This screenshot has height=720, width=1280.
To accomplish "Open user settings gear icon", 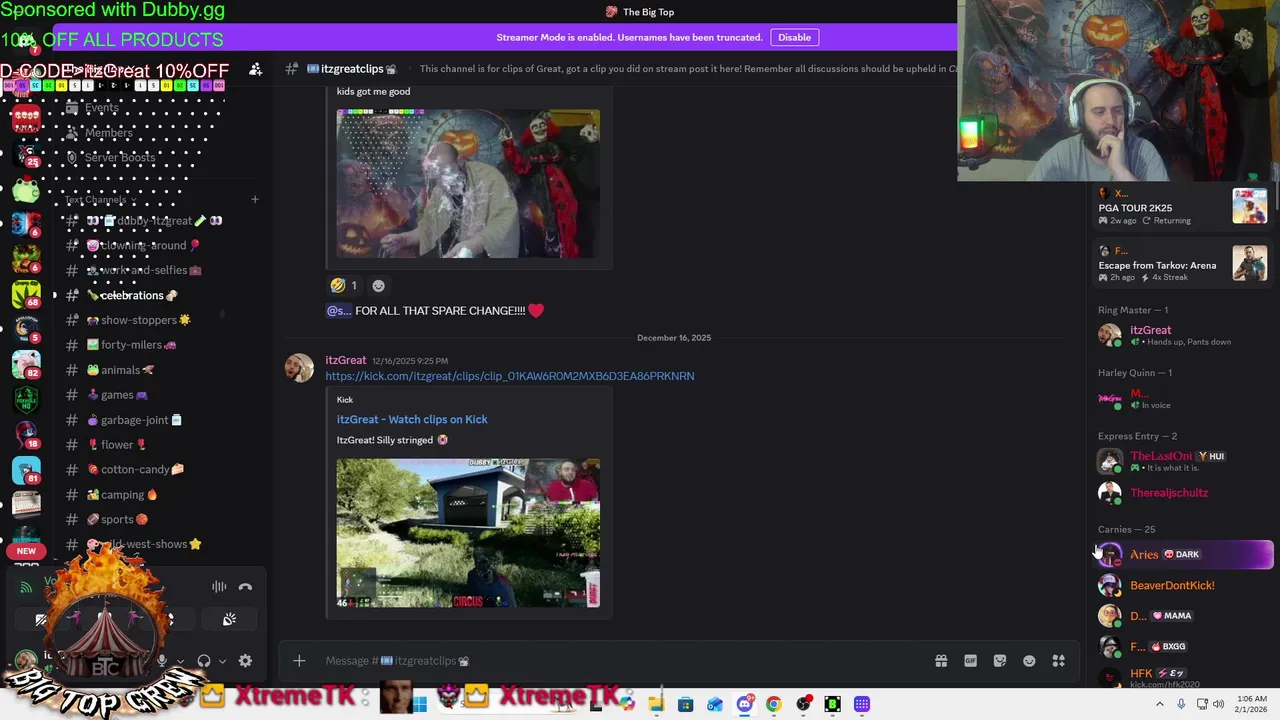I will pyautogui.click(x=245, y=661).
